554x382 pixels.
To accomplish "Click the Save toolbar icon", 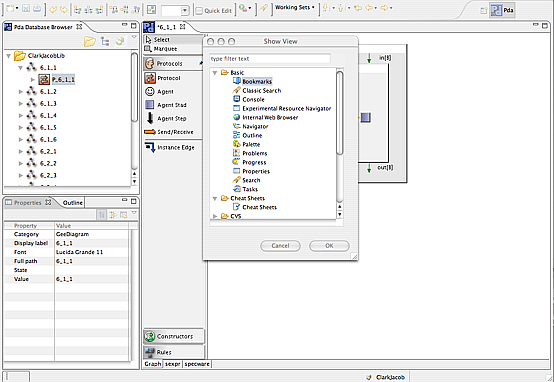I will 26,8.
